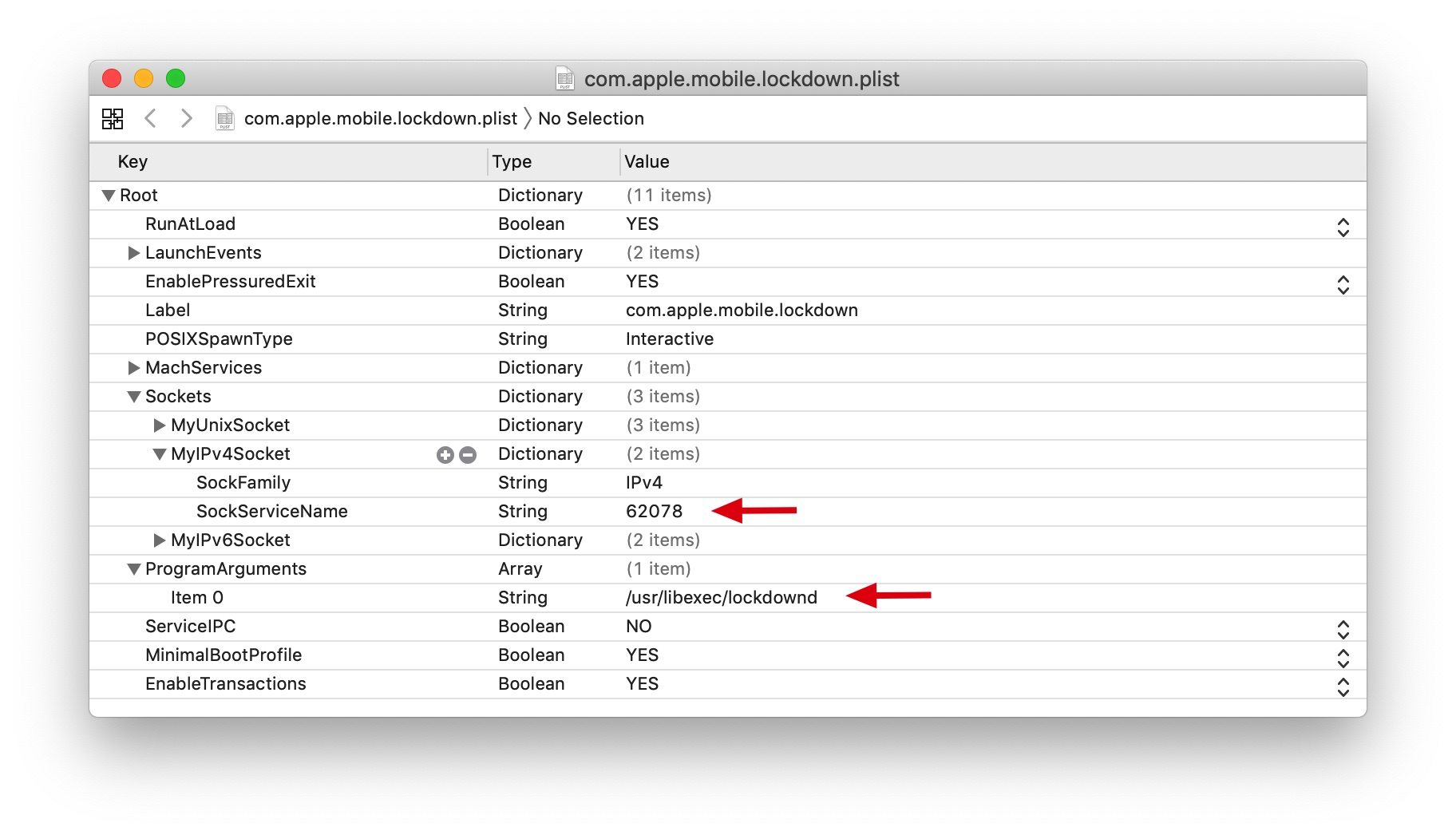Click value com.apple.mobile.lockdown
Screen dimensions: 1456x835
click(x=742, y=311)
